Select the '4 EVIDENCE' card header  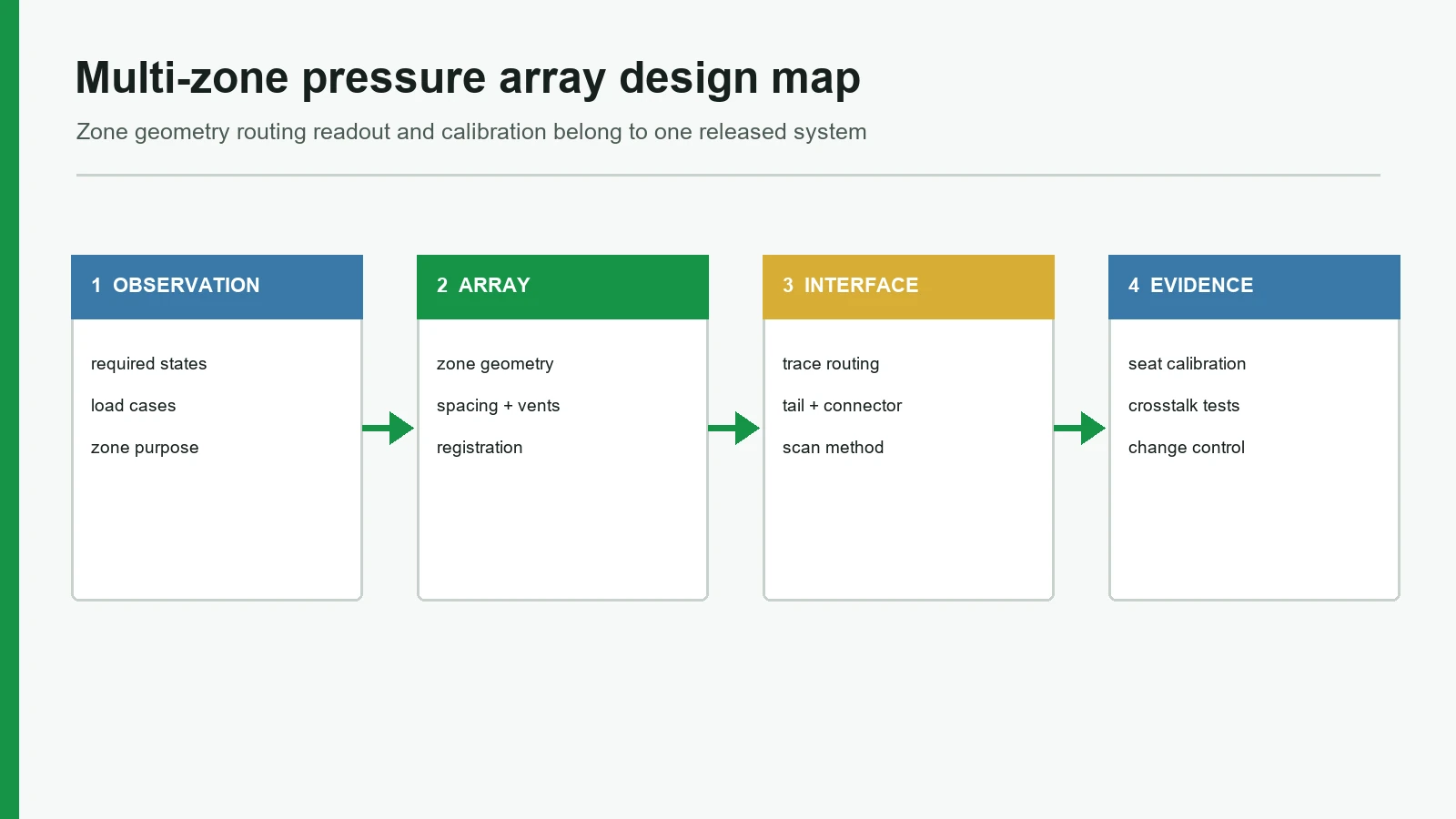1255,287
